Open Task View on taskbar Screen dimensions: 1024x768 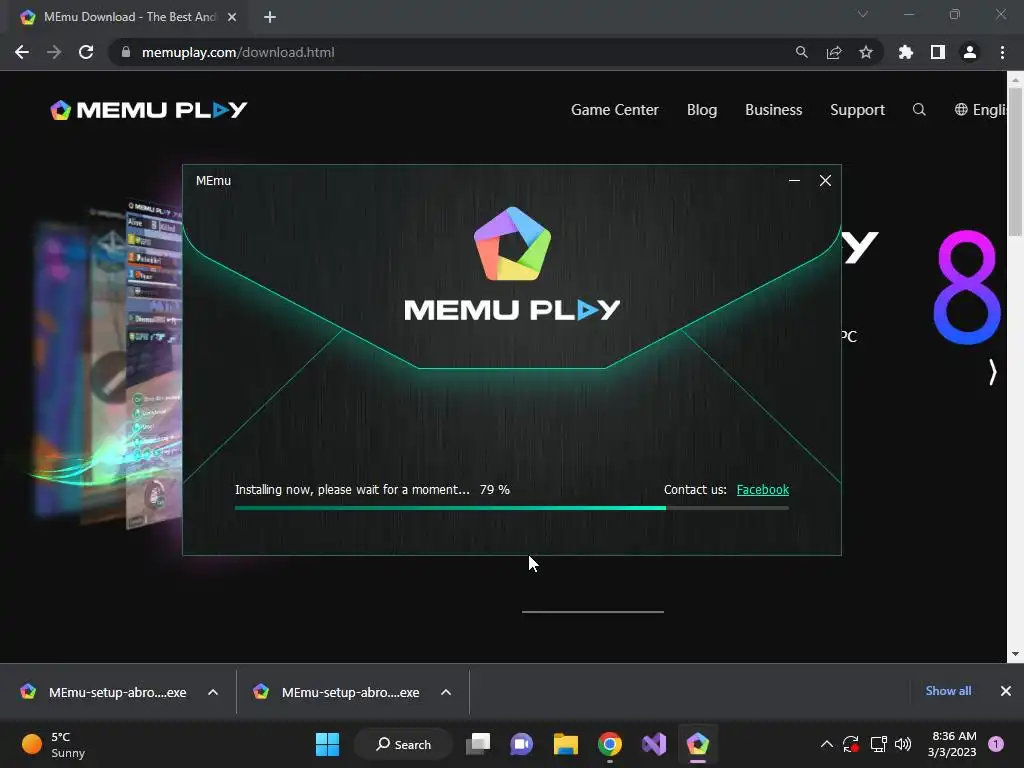coord(478,744)
